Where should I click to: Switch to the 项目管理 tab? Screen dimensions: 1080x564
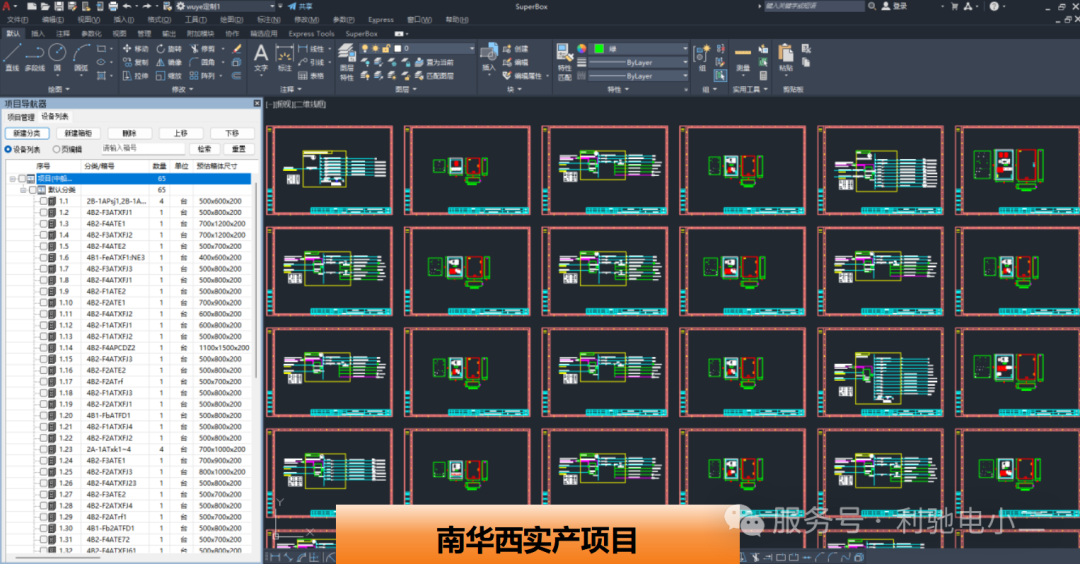[21, 117]
